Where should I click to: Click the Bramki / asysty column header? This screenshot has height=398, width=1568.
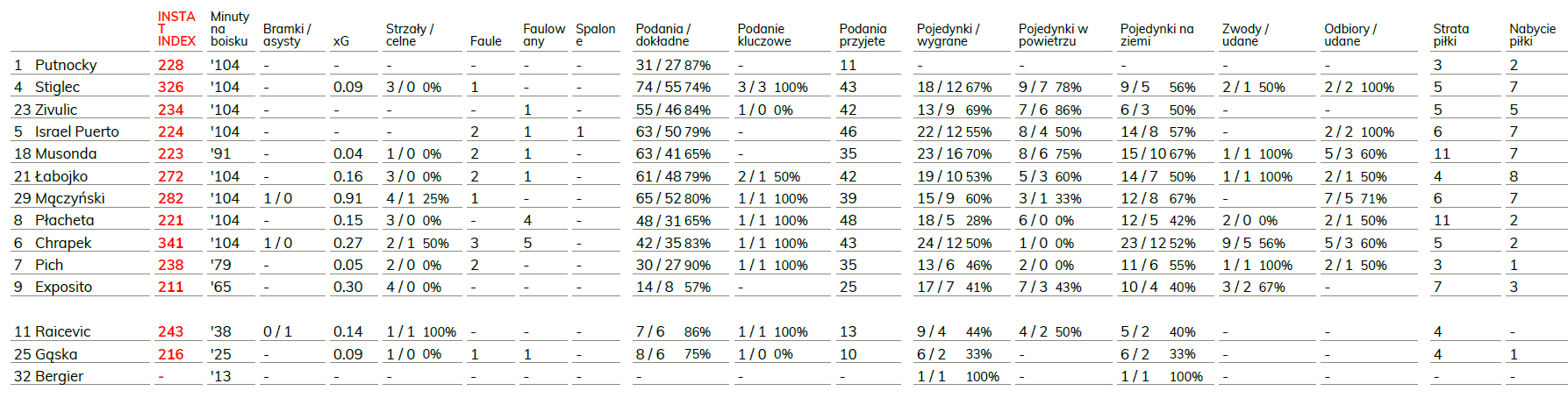287,35
